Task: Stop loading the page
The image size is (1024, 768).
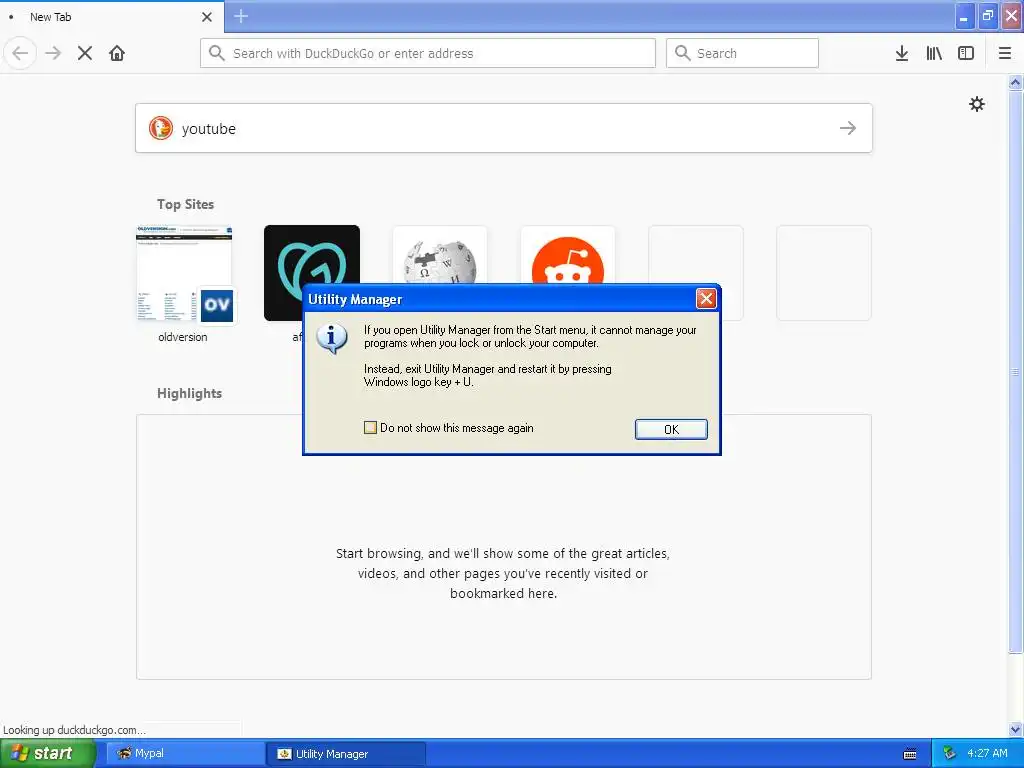Action: pos(85,53)
